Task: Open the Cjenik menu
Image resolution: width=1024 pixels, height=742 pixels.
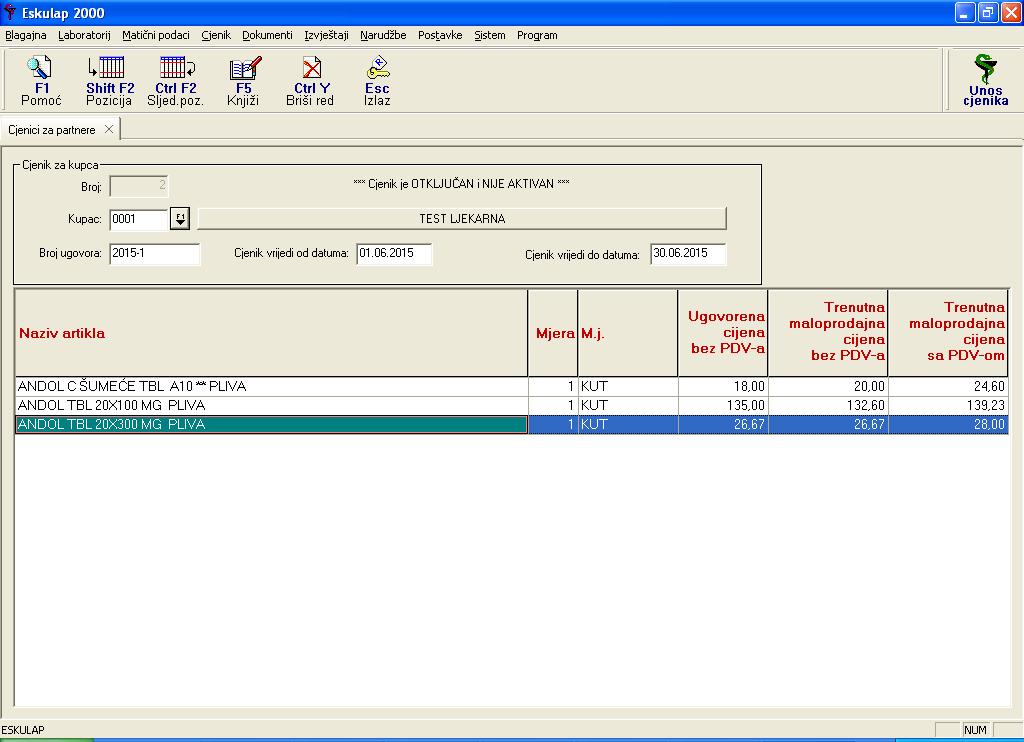Action: coord(216,35)
